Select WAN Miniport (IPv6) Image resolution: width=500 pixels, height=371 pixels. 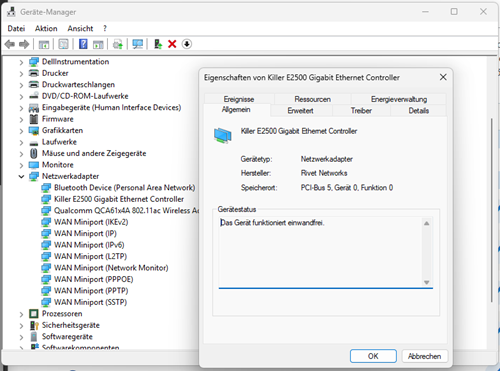point(89,245)
